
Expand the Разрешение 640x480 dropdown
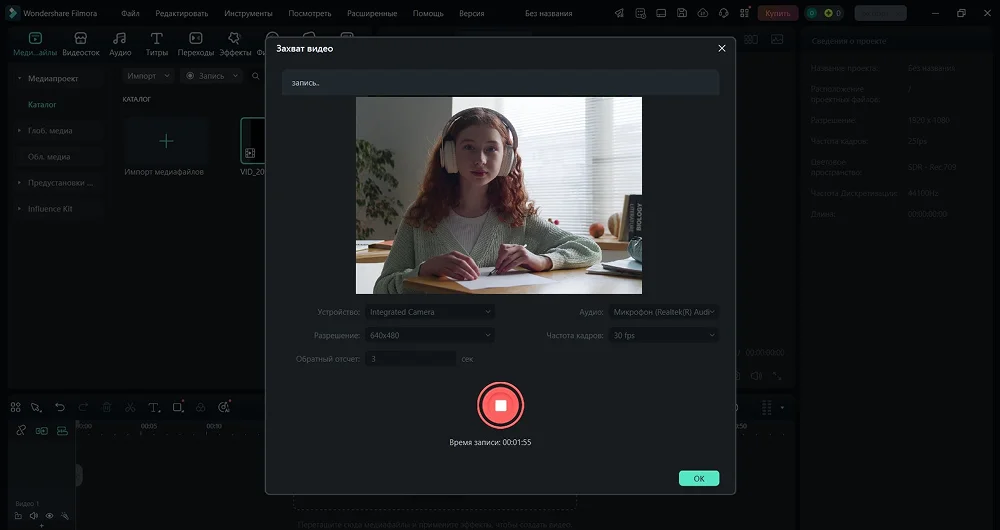pyautogui.click(x=429, y=335)
